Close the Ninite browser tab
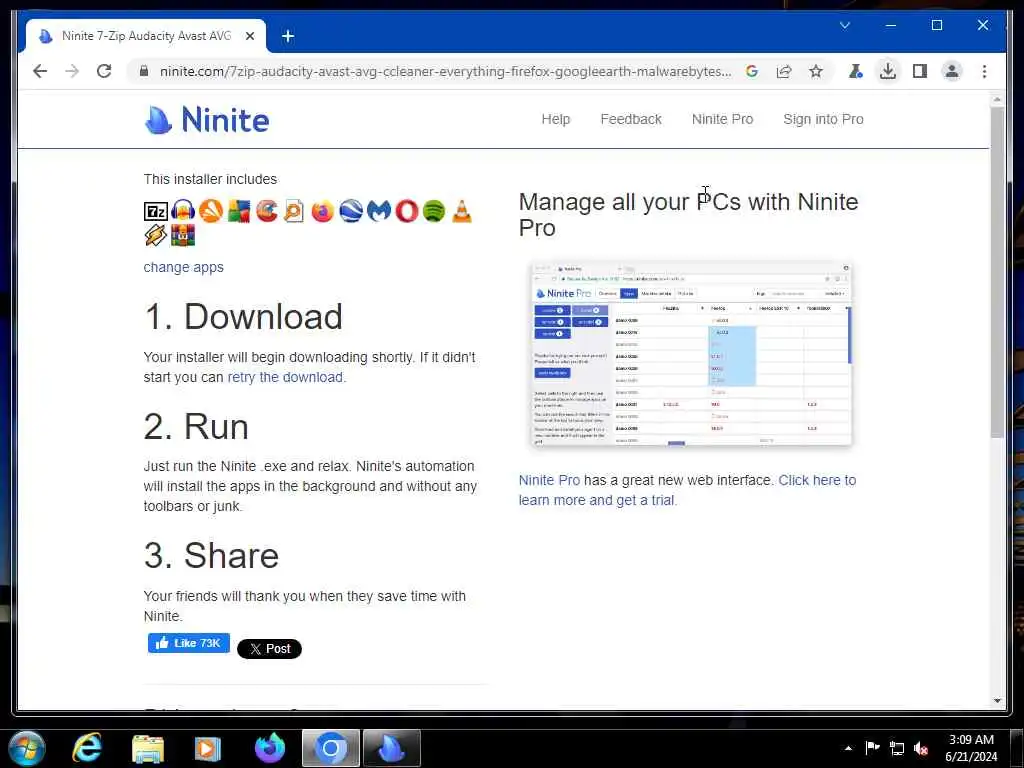Screen dimensions: 1024x768 click(249, 36)
